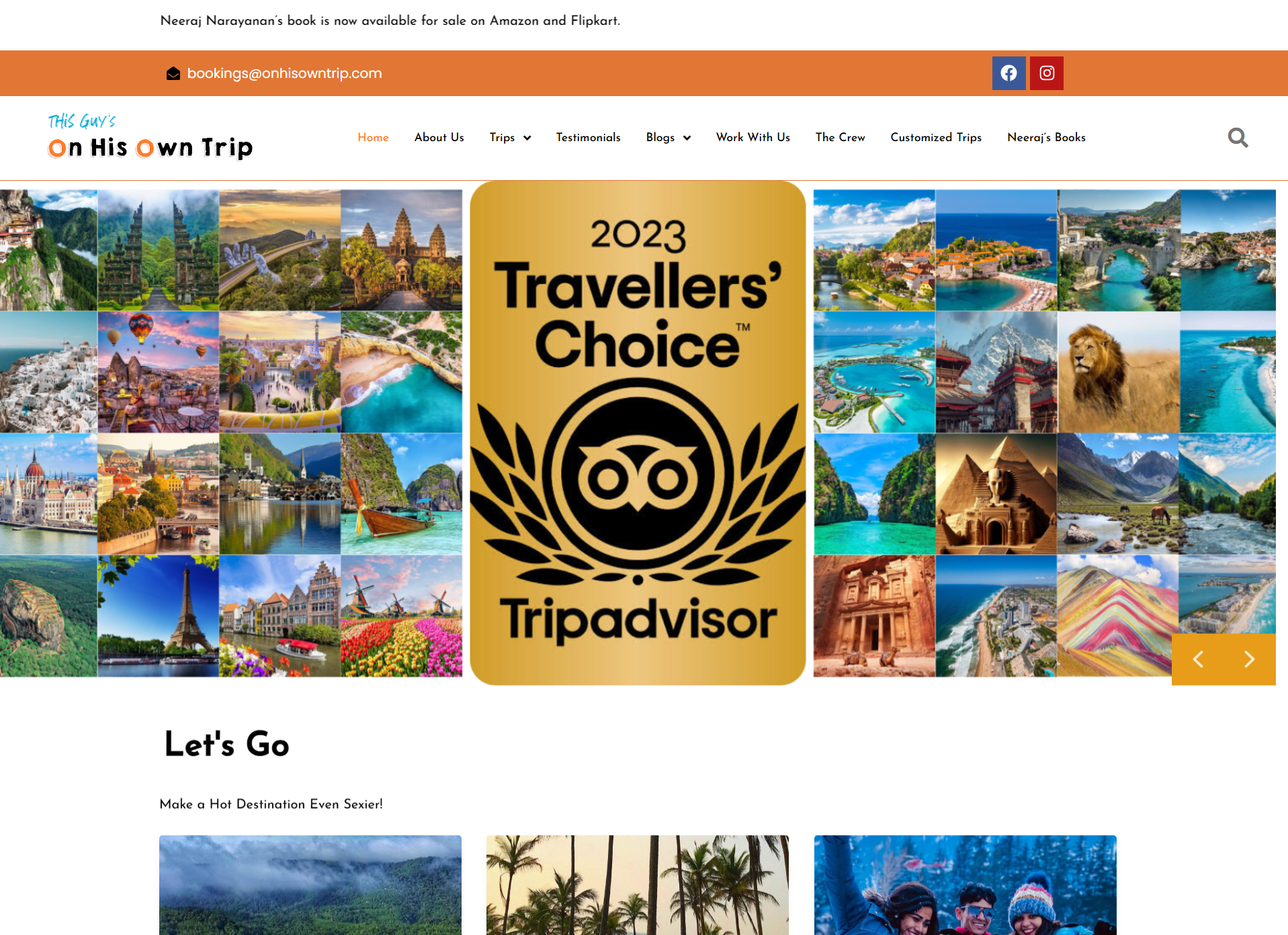Open the About Us page
Image resolution: width=1288 pixels, height=935 pixels.
(x=439, y=137)
